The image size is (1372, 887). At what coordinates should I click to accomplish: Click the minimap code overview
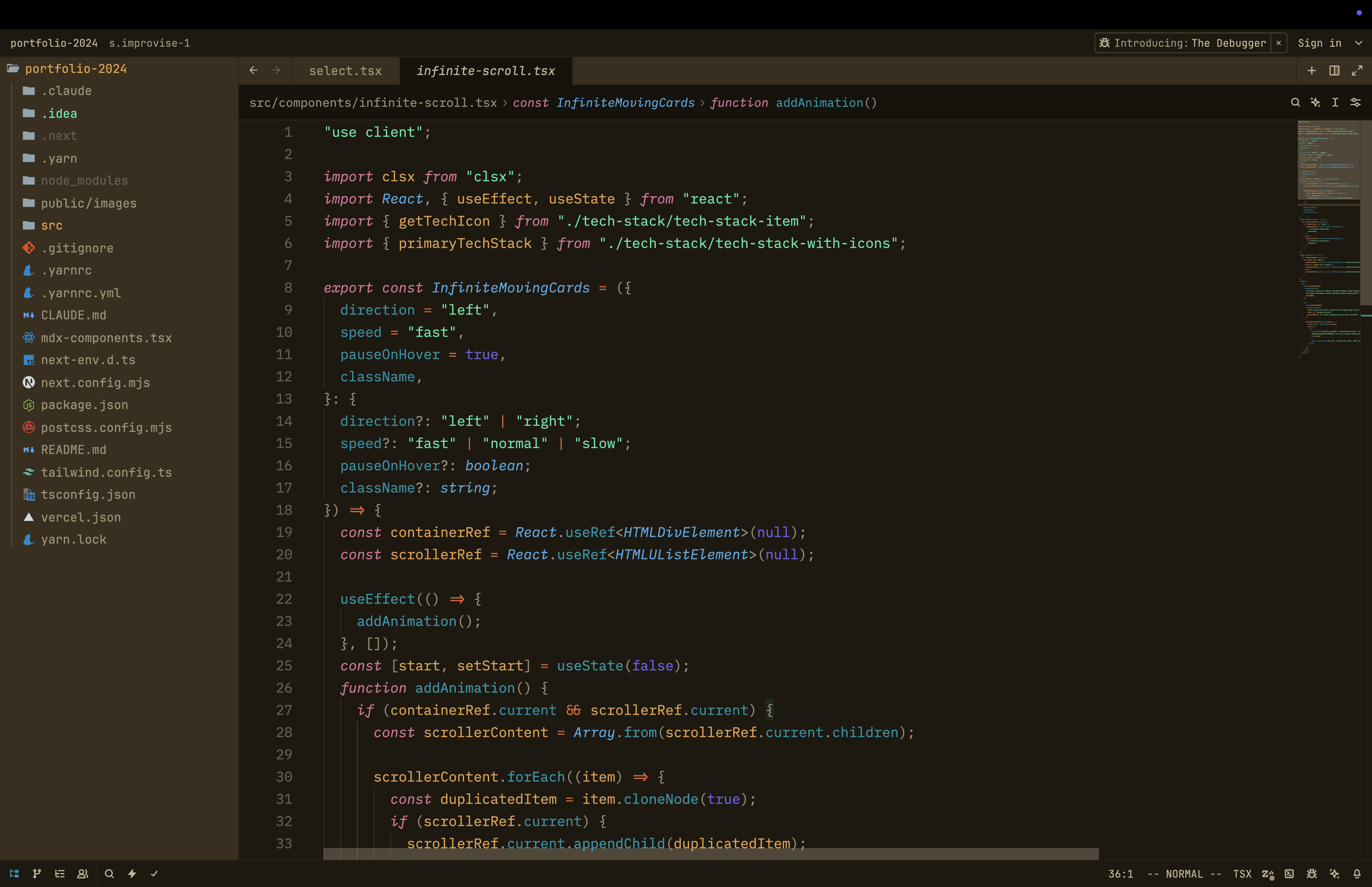click(x=1329, y=239)
